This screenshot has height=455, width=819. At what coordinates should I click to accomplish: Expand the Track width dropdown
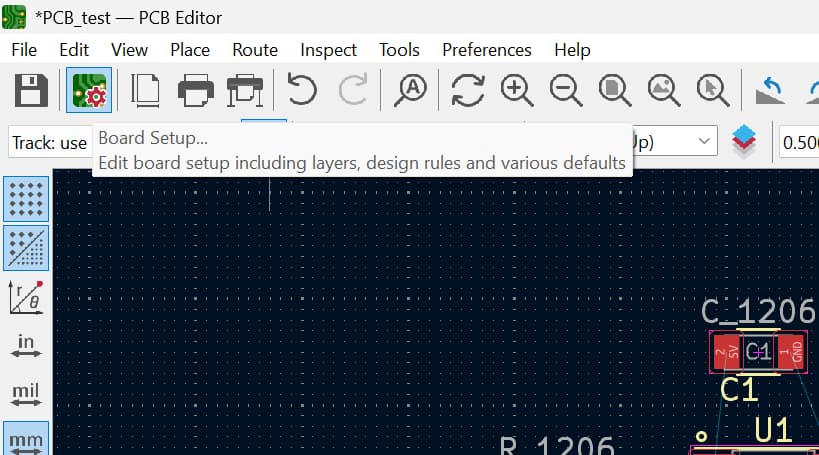point(50,143)
